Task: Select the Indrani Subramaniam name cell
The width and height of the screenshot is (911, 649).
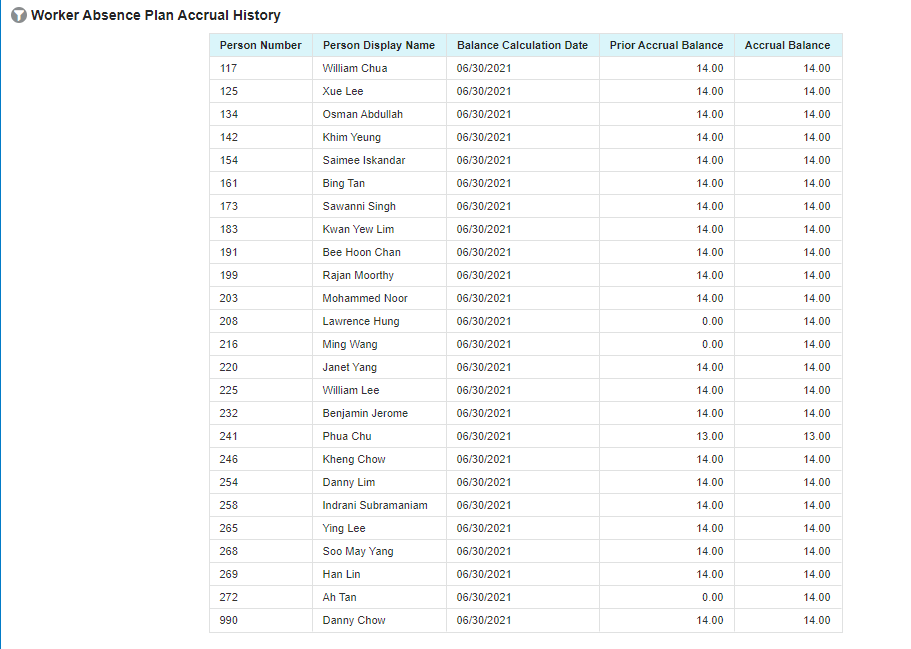Action: (375, 505)
